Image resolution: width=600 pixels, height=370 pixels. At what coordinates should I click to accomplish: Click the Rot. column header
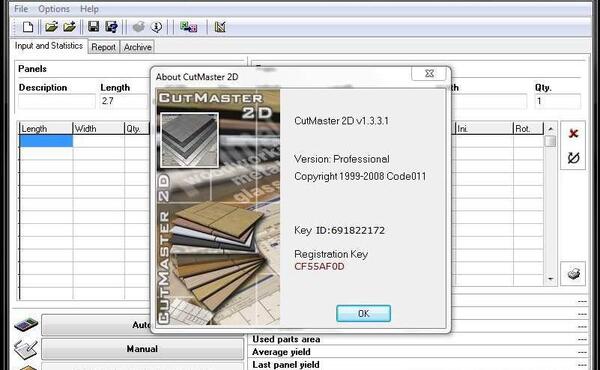[528, 129]
